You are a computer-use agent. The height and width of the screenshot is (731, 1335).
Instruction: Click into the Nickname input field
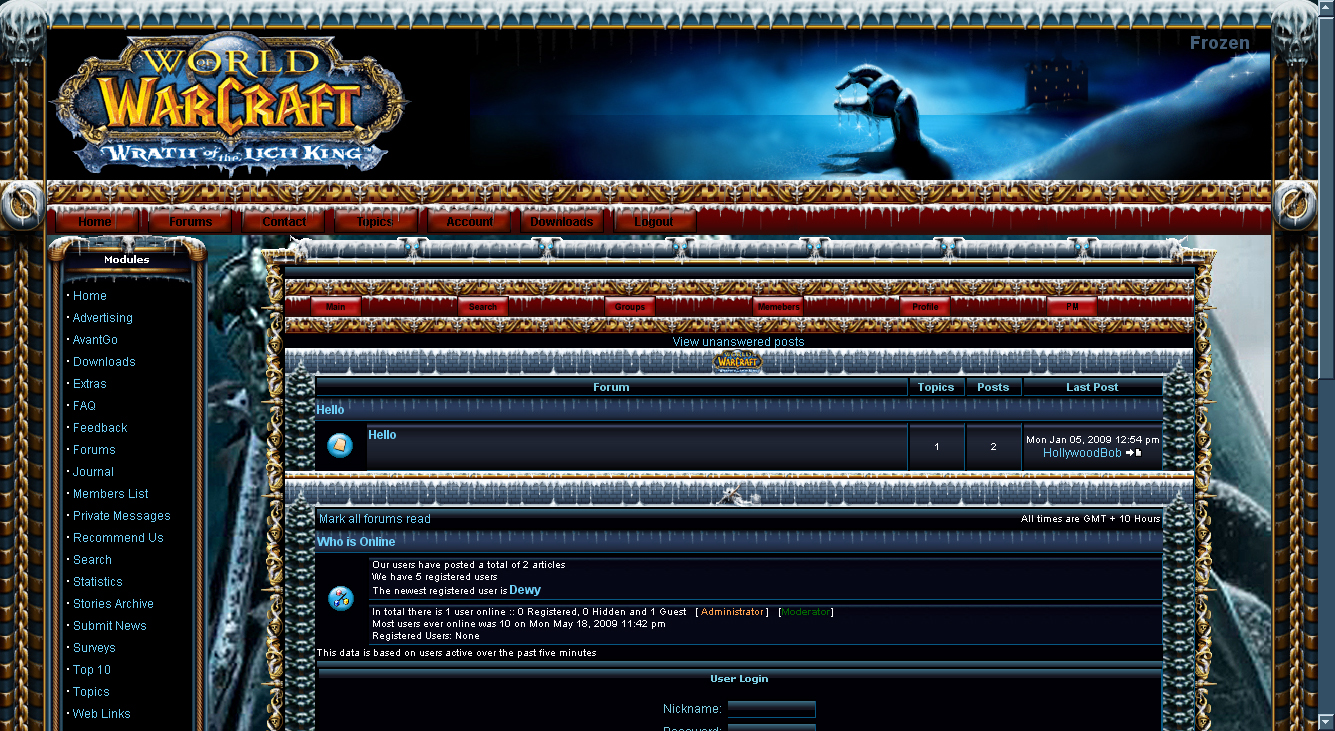tap(771, 709)
